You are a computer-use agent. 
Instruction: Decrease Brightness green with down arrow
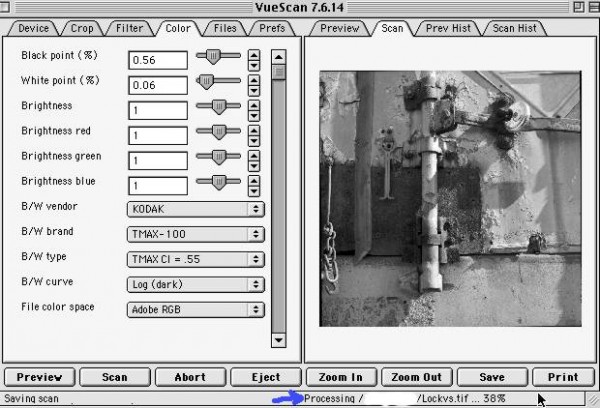click(x=254, y=166)
